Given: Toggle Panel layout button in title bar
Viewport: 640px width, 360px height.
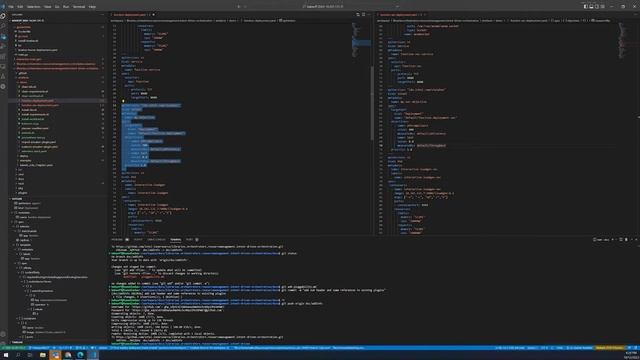Looking at the screenshot, I should pos(591,7).
